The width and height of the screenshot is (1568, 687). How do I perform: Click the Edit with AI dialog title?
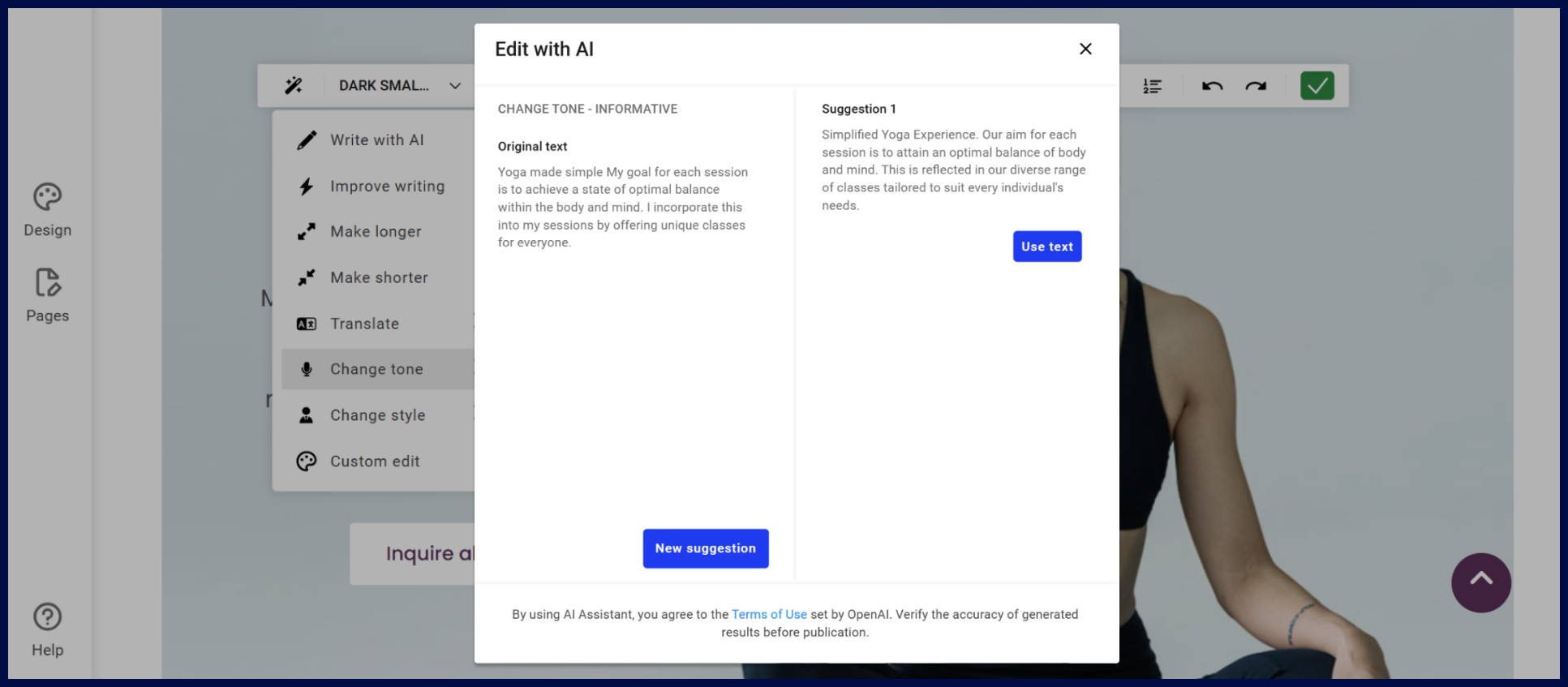point(544,49)
